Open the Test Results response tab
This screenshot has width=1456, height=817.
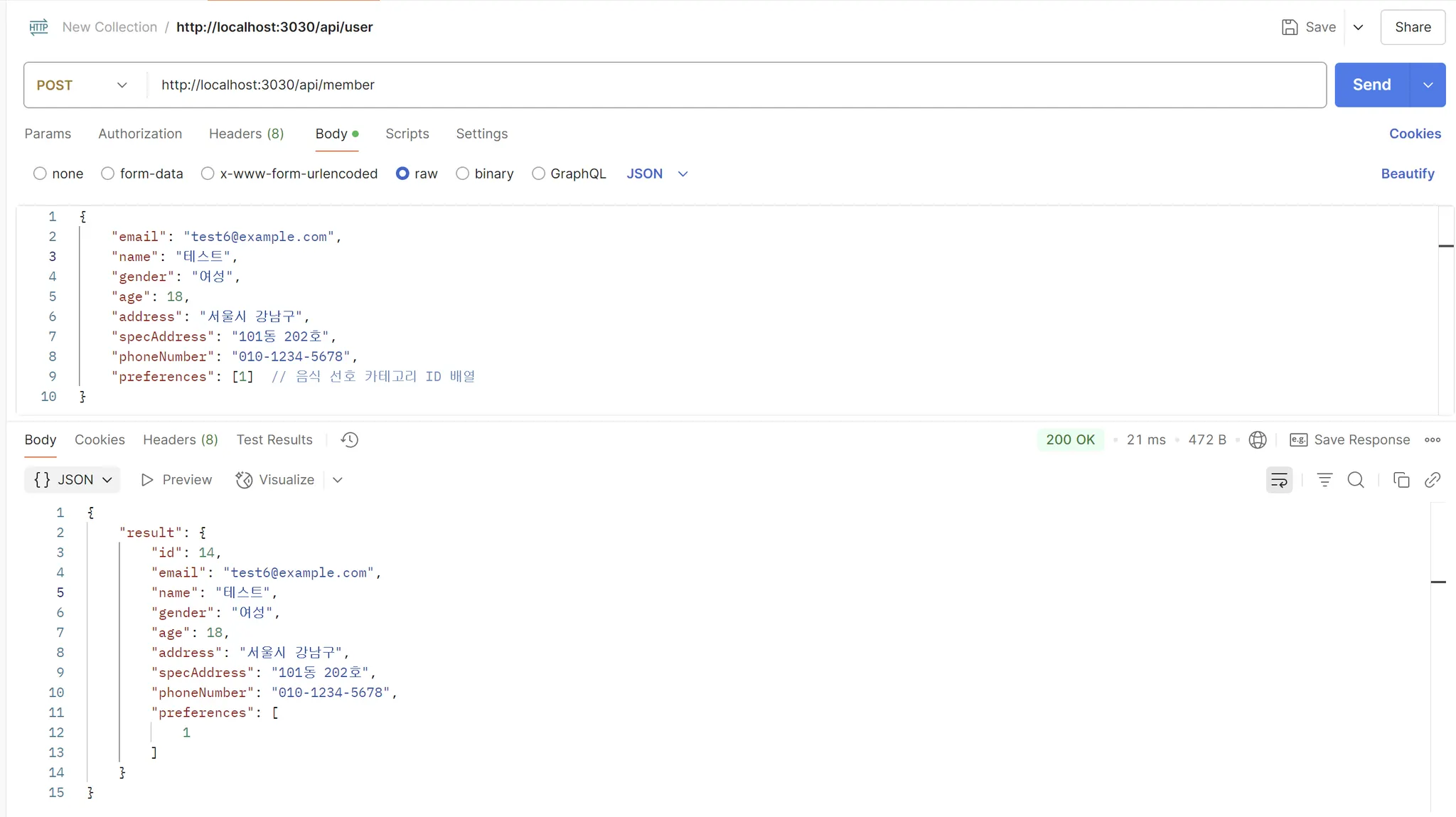coord(274,439)
